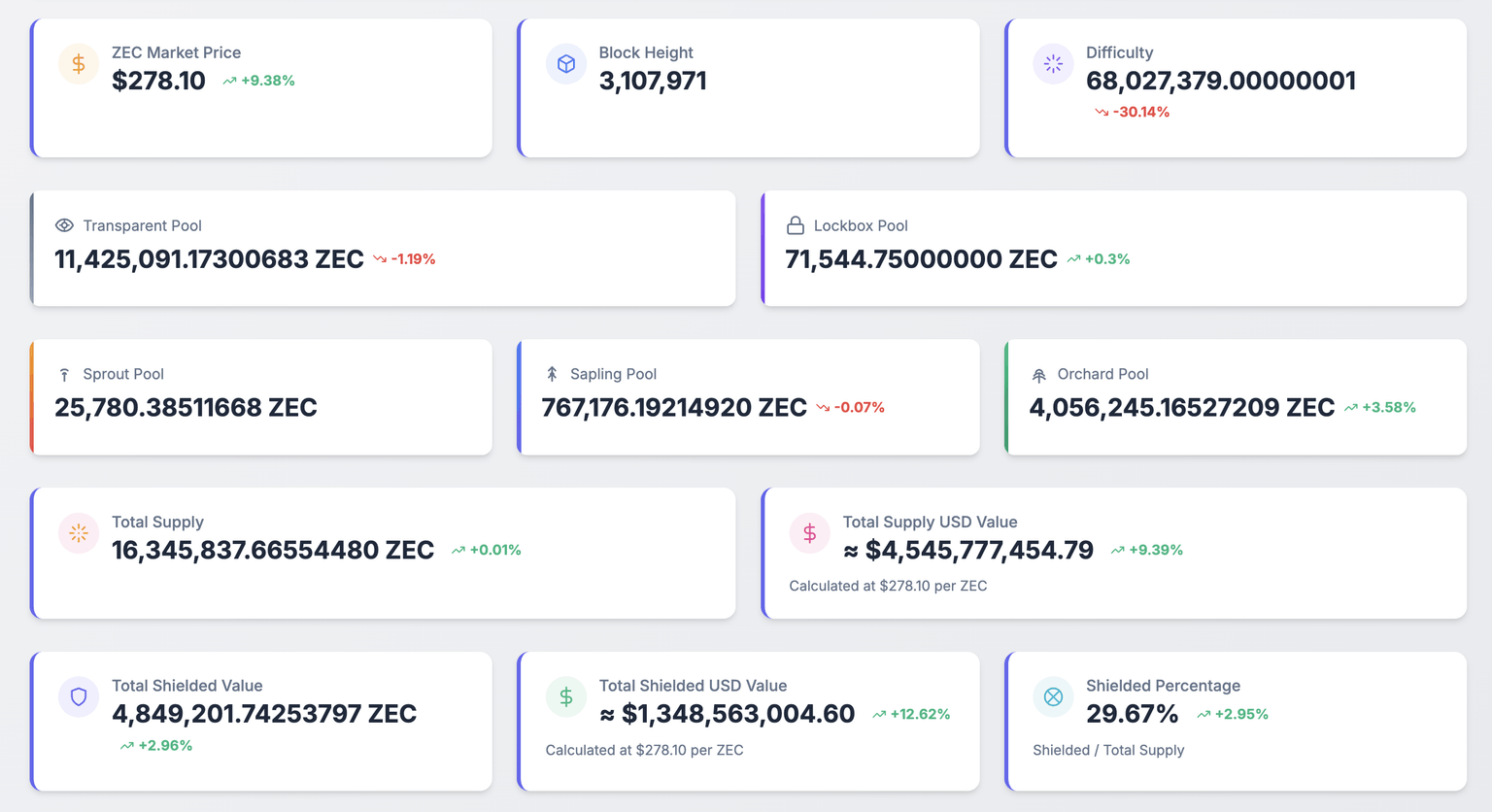Select the crossed-circle icon on Shielded Percentage card
This screenshot has width=1492, height=812.
(1053, 696)
